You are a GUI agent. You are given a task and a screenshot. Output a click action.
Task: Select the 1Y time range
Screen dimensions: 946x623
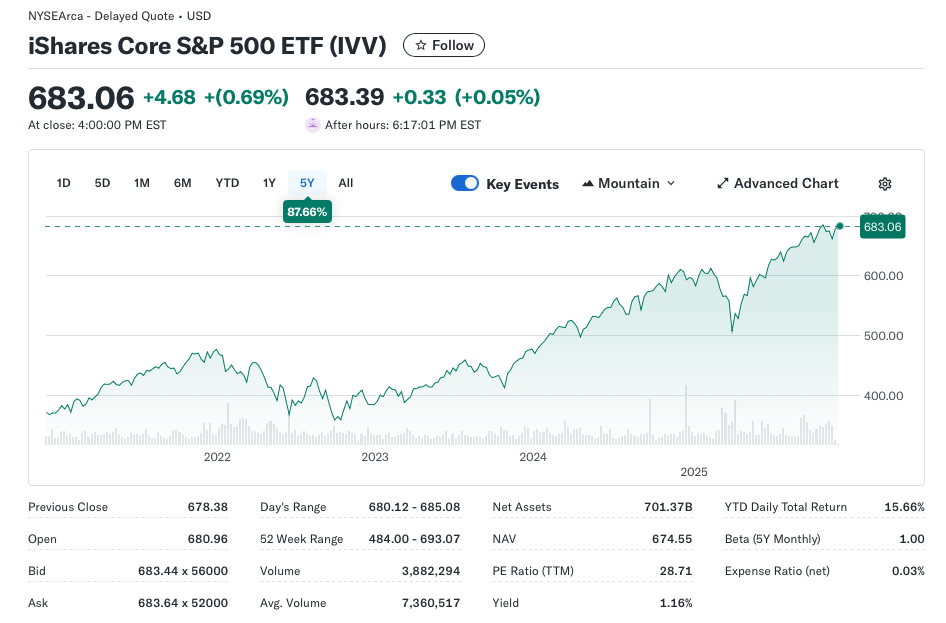269,183
